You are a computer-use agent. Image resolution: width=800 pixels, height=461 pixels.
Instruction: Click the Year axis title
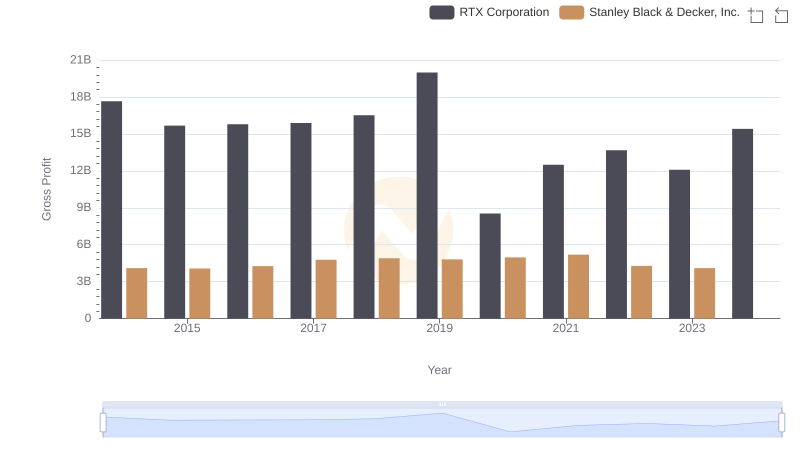point(439,370)
